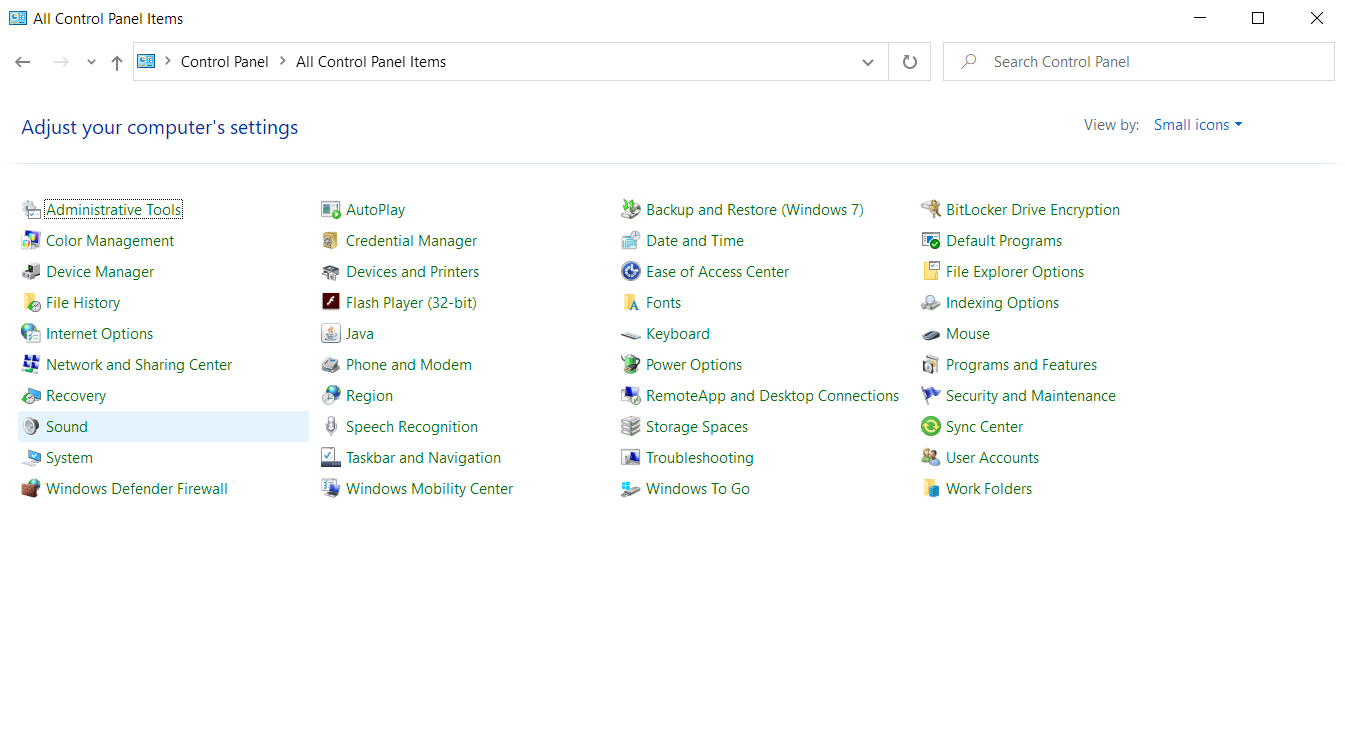Screen dimensions: 1345x737
Task: Open the View by Small icons dropdown
Action: point(1197,125)
